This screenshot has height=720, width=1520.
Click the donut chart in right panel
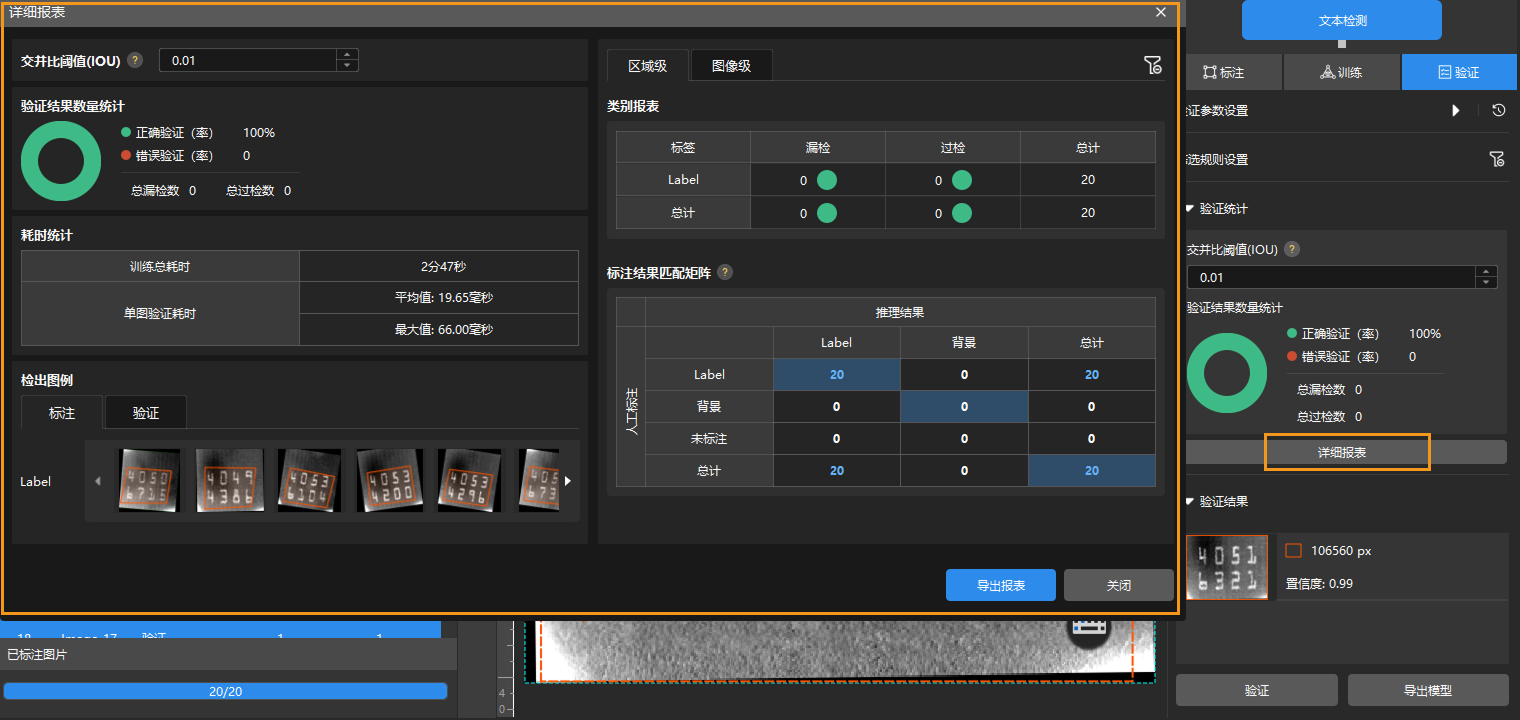1227,373
